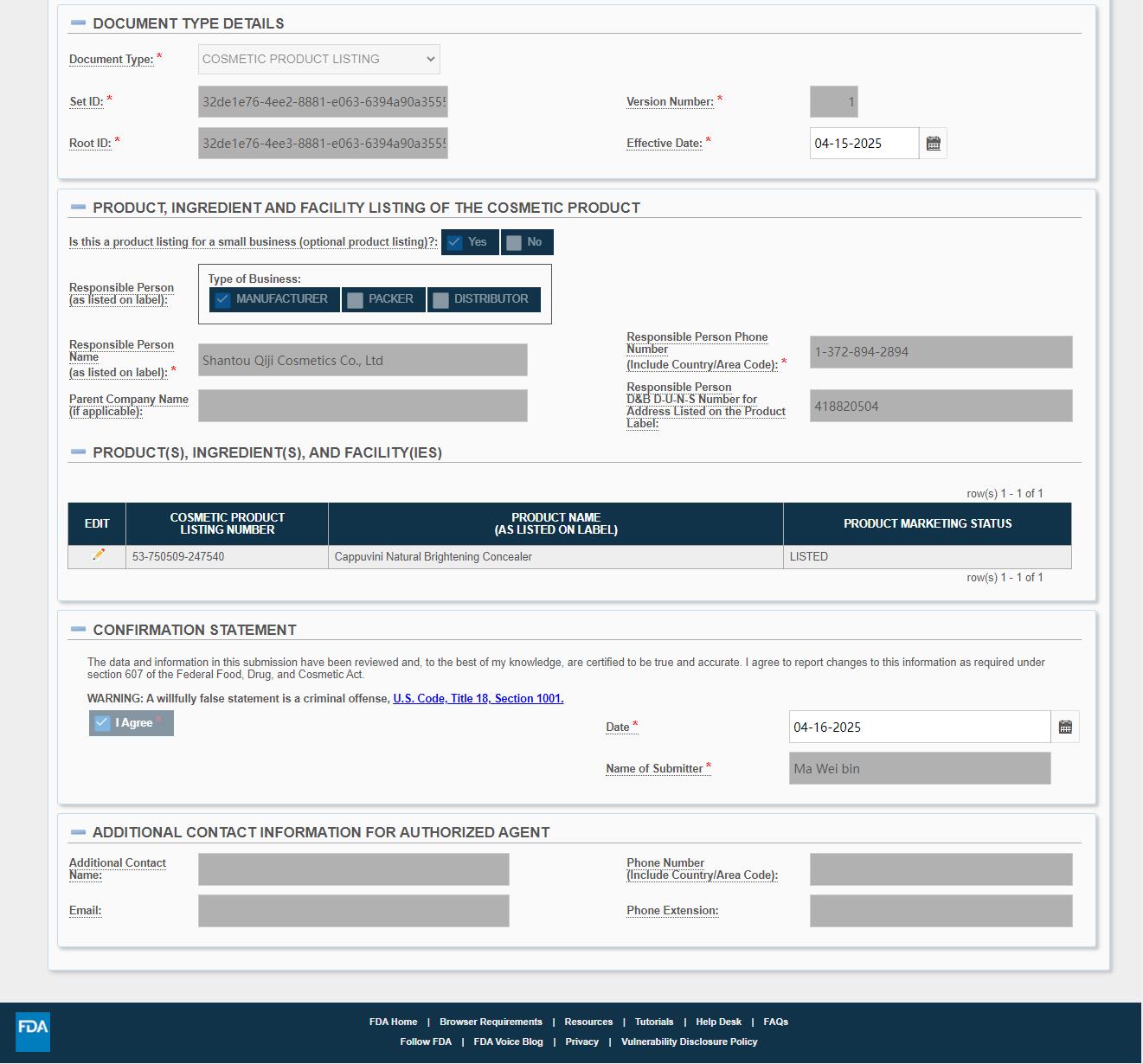The width and height of the screenshot is (1143, 1064).
Task: Go to Help Desk footer link
Action: [x=718, y=1022]
